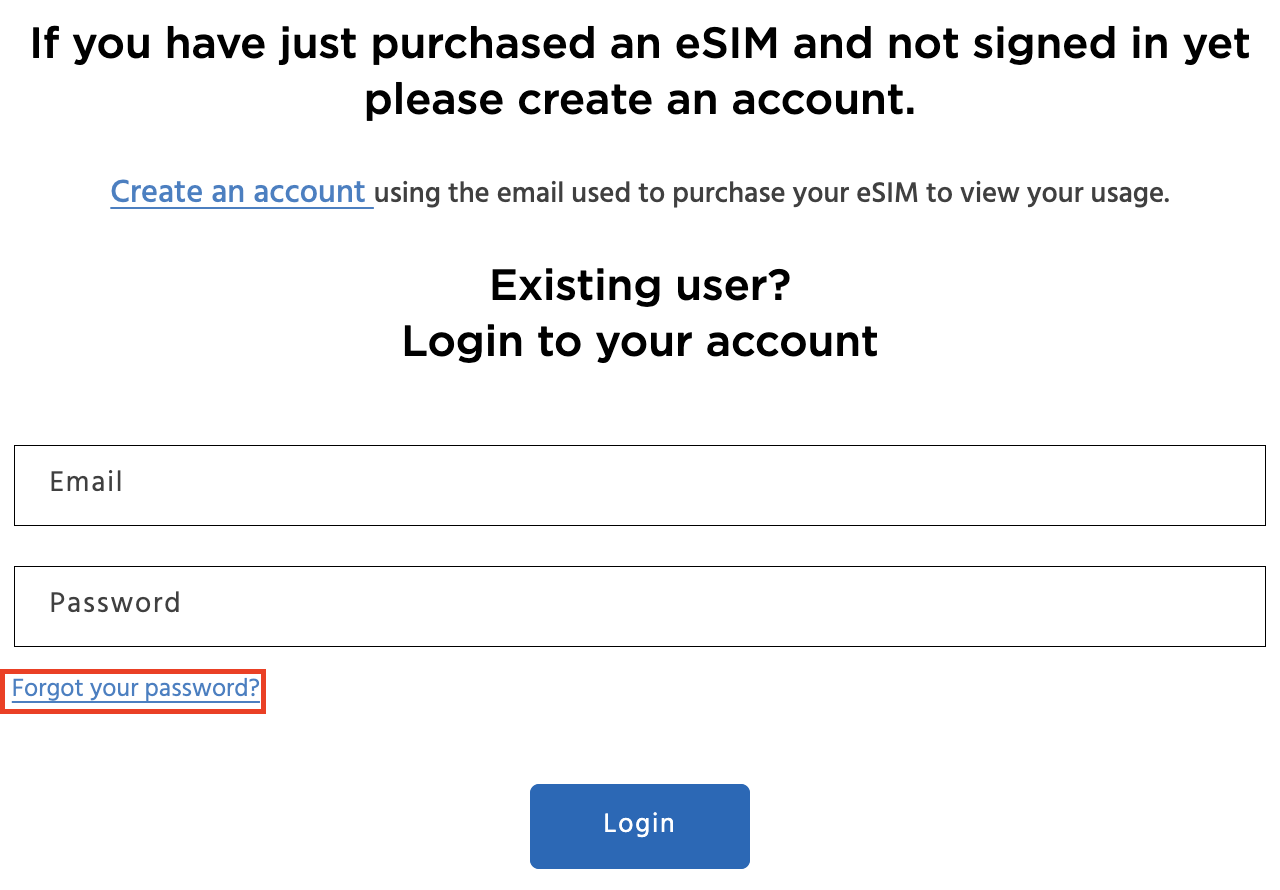This screenshot has height=890, width=1280.
Task: Open the Forgot your password link
Action: pyautogui.click(x=135, y=689)
